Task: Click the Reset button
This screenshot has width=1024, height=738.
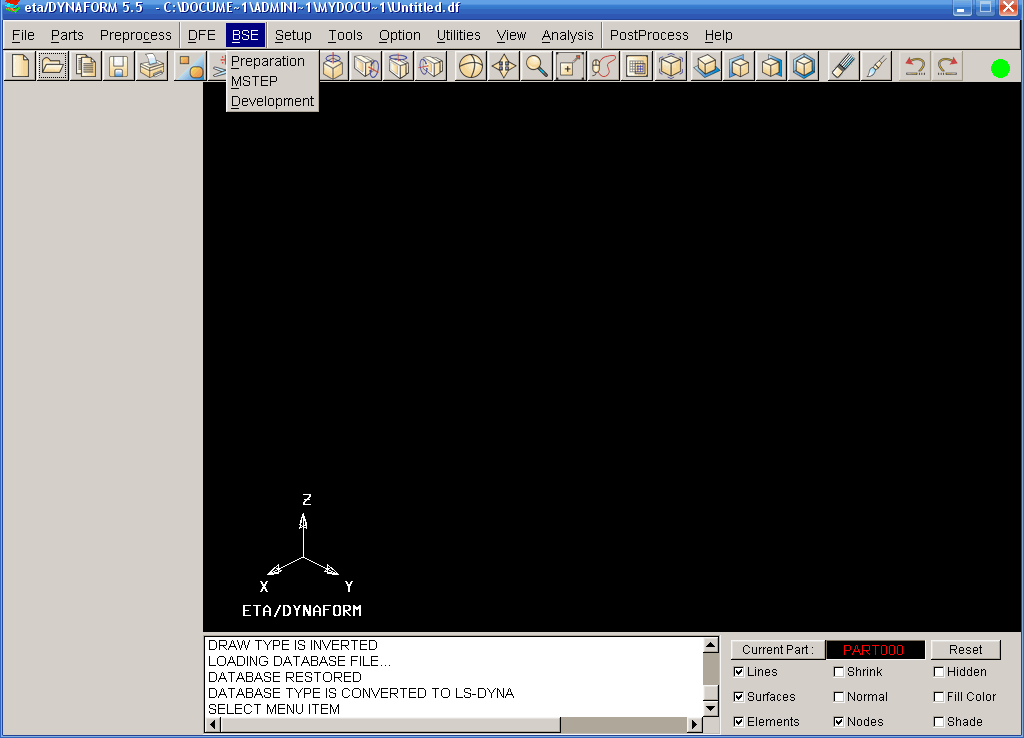Action: click(x=965, y=650)
